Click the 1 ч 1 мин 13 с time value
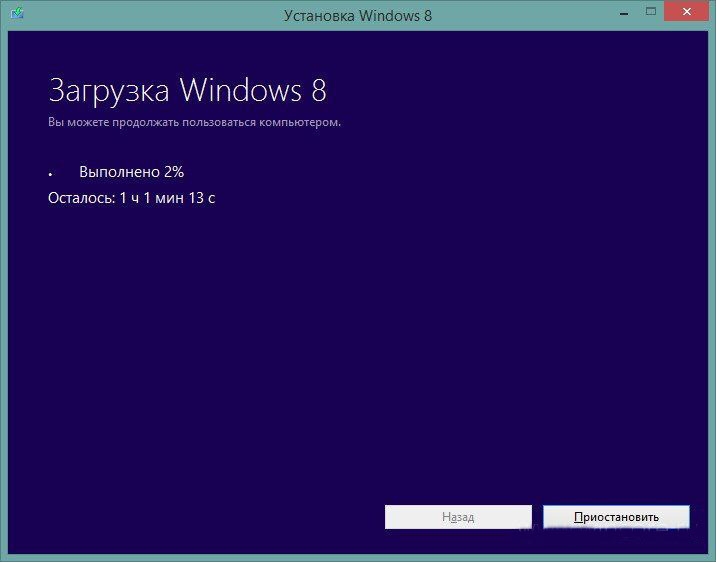 click(x=167, y=198)
